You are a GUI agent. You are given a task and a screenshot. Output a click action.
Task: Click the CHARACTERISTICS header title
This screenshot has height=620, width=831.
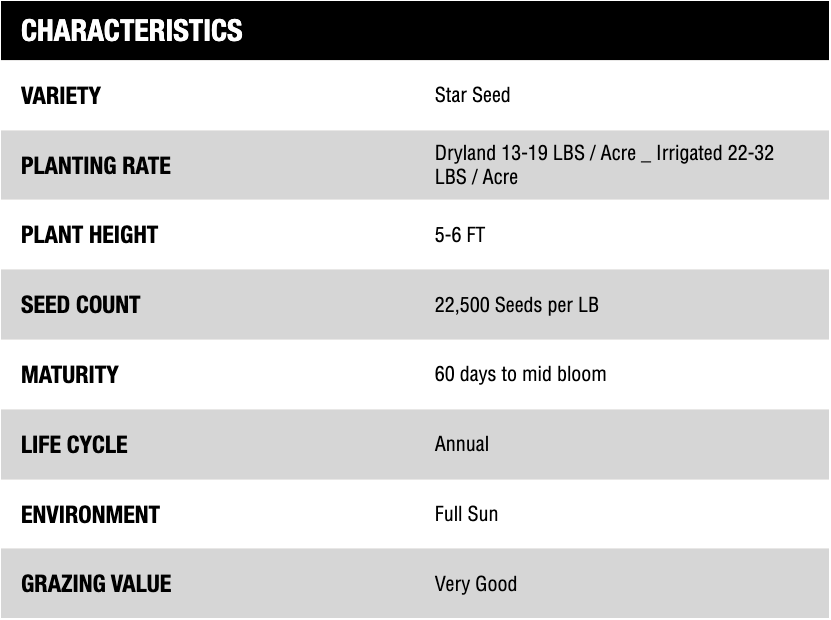(x=131, y=31)
